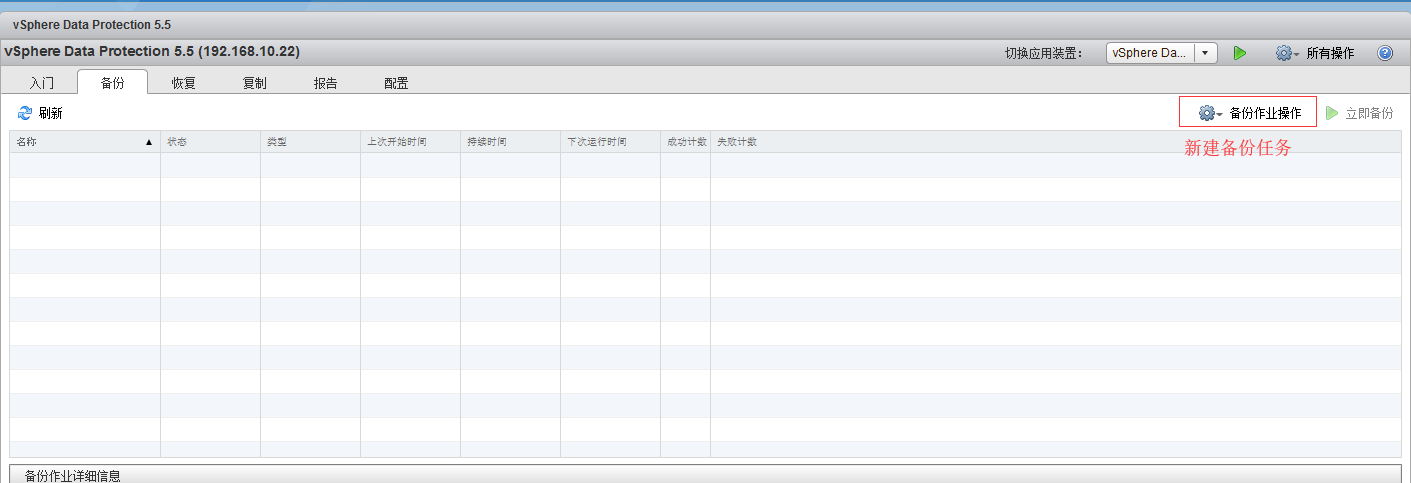Viewport: 1411px width, 483px height.
Task: Click the 成功计数 column header
Action: [x=685, y=142]
